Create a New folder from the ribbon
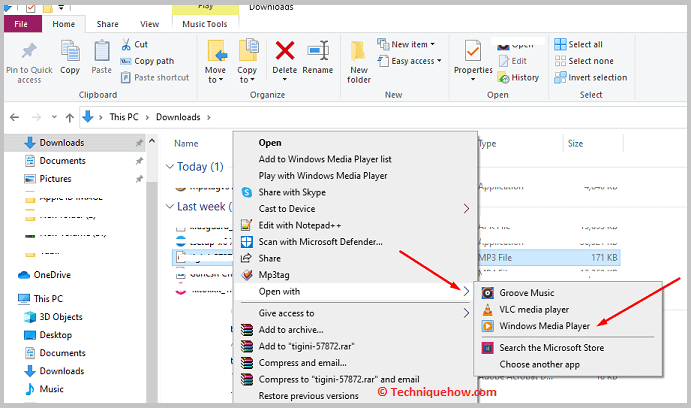This screenshot has width=691, height=408. (x=359, y=62)
